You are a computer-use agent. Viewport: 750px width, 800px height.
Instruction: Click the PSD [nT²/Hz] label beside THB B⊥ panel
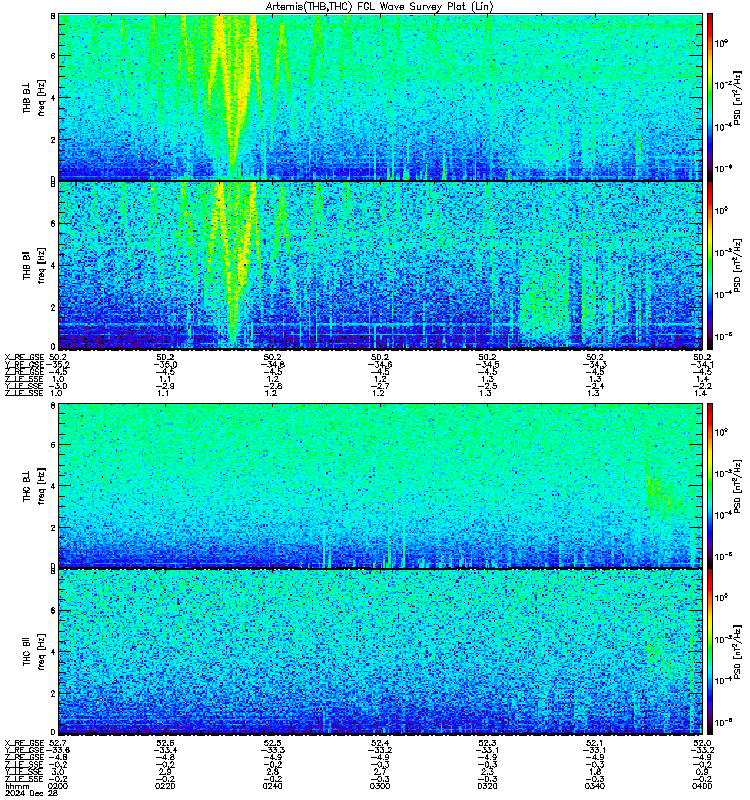pos(737,98)
